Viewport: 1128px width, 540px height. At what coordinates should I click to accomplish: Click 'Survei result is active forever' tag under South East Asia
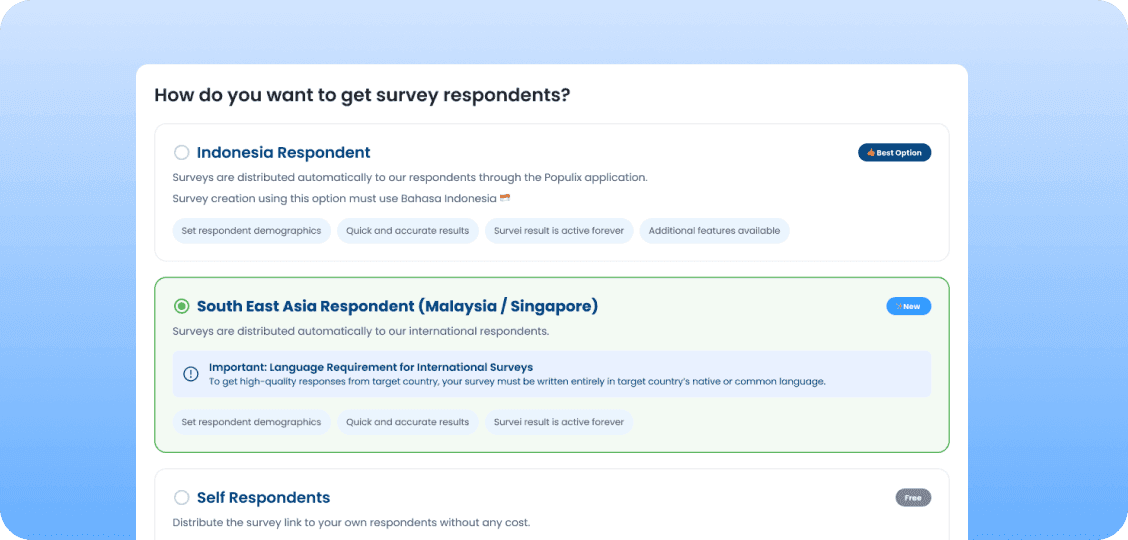pos(559,422)
